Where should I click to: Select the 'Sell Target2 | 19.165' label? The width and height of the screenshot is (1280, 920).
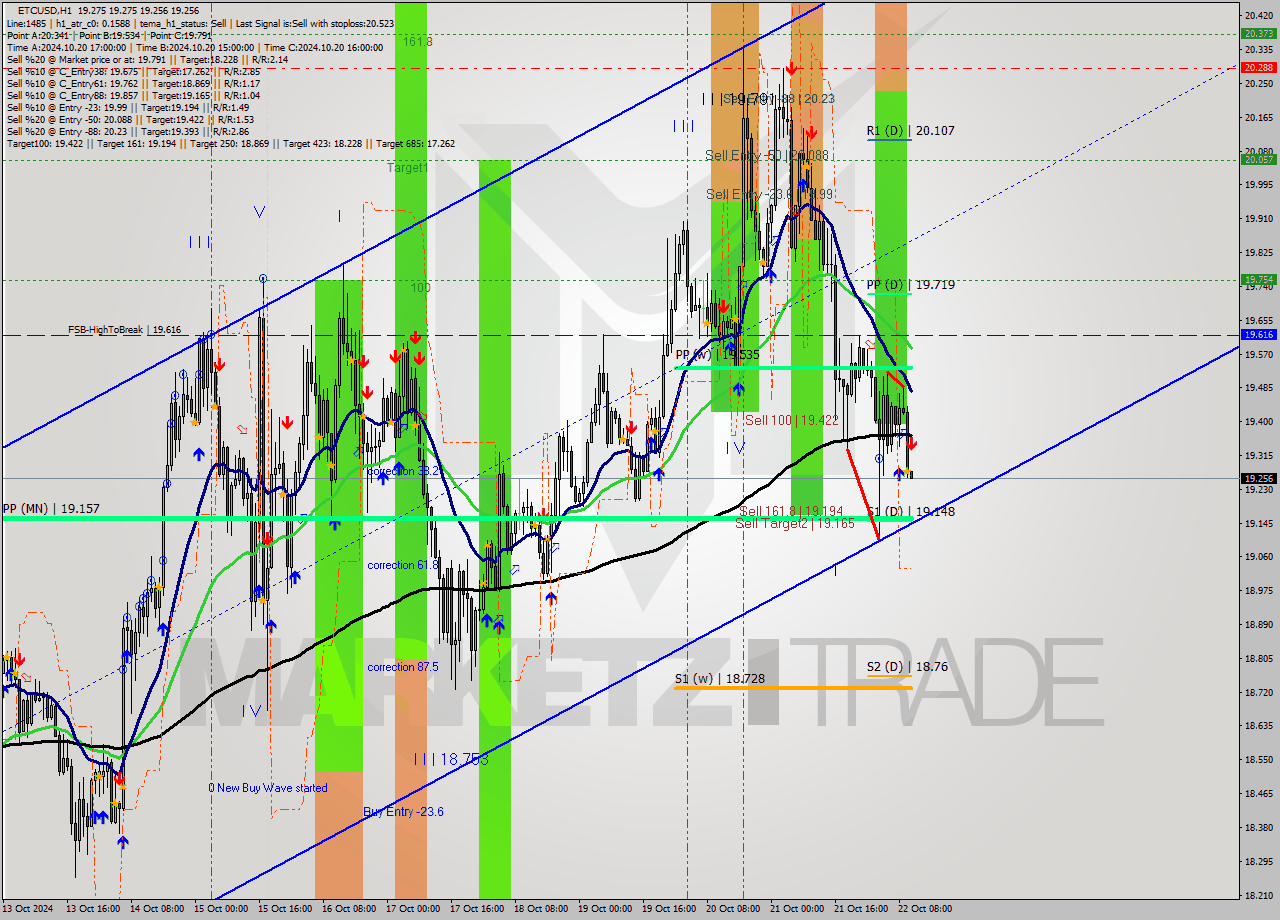(795, 522)
